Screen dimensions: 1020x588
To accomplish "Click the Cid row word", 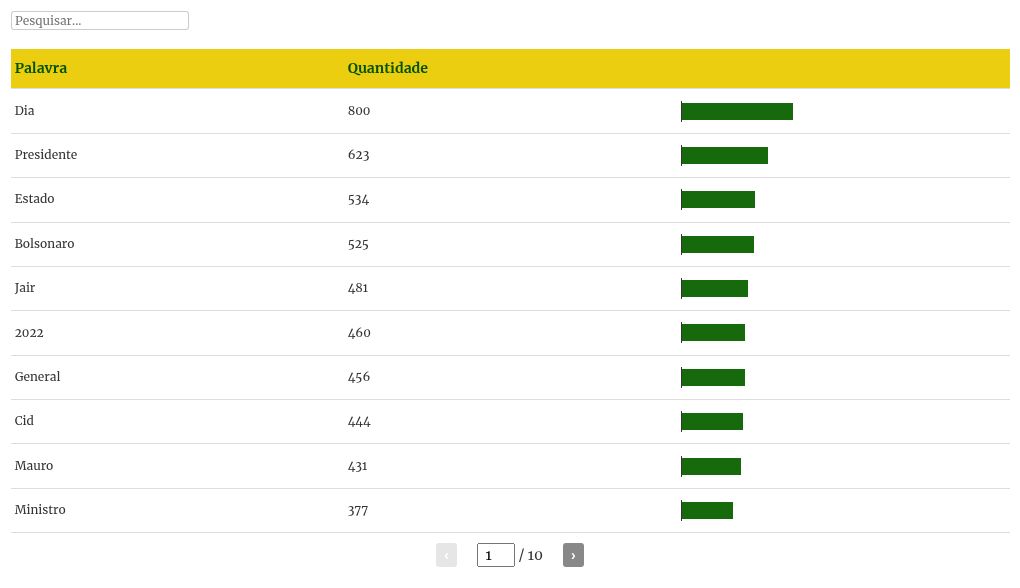I will click(x=24, y=421).
